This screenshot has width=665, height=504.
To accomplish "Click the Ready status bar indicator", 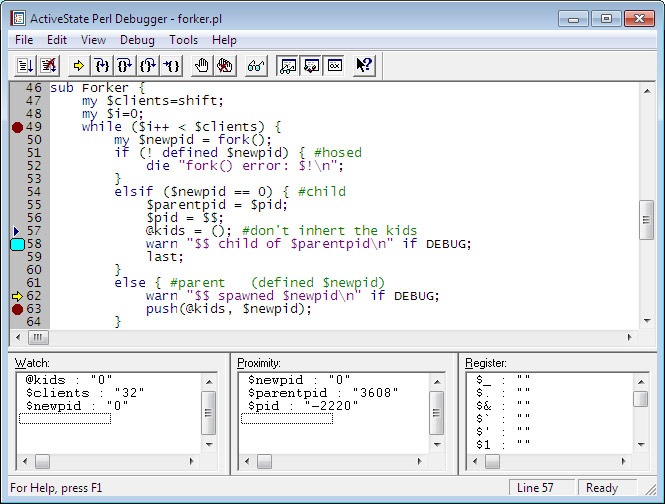I will (607, 488).
